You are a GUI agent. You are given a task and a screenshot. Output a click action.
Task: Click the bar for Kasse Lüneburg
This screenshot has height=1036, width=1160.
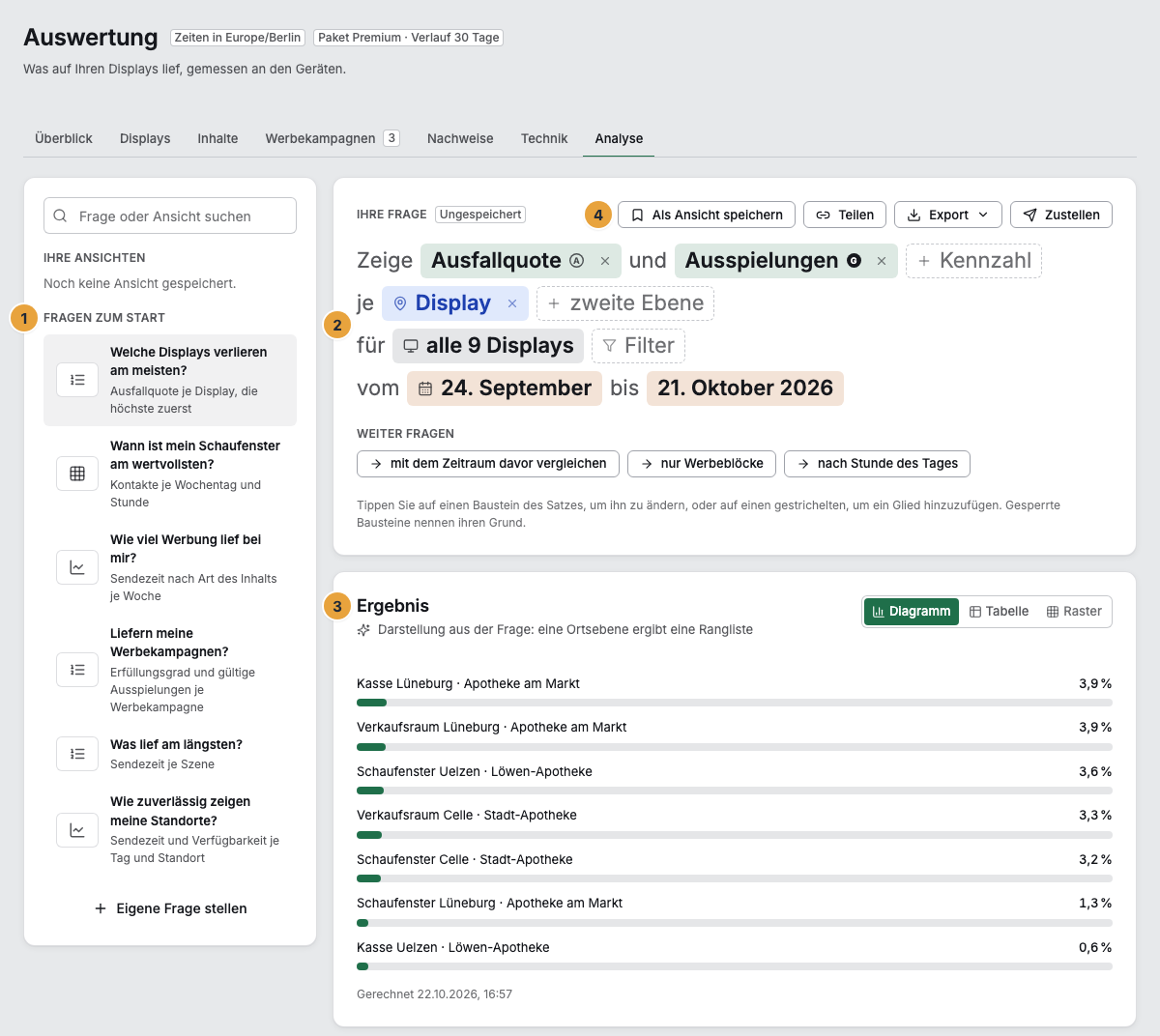(735, 703)
